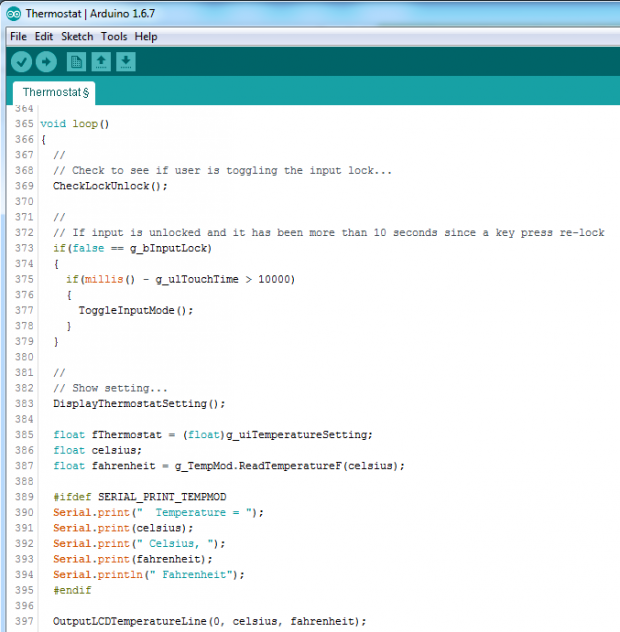Click the '#endif' directive
Viewport: 620px width, 632px height.
point(72,590)
